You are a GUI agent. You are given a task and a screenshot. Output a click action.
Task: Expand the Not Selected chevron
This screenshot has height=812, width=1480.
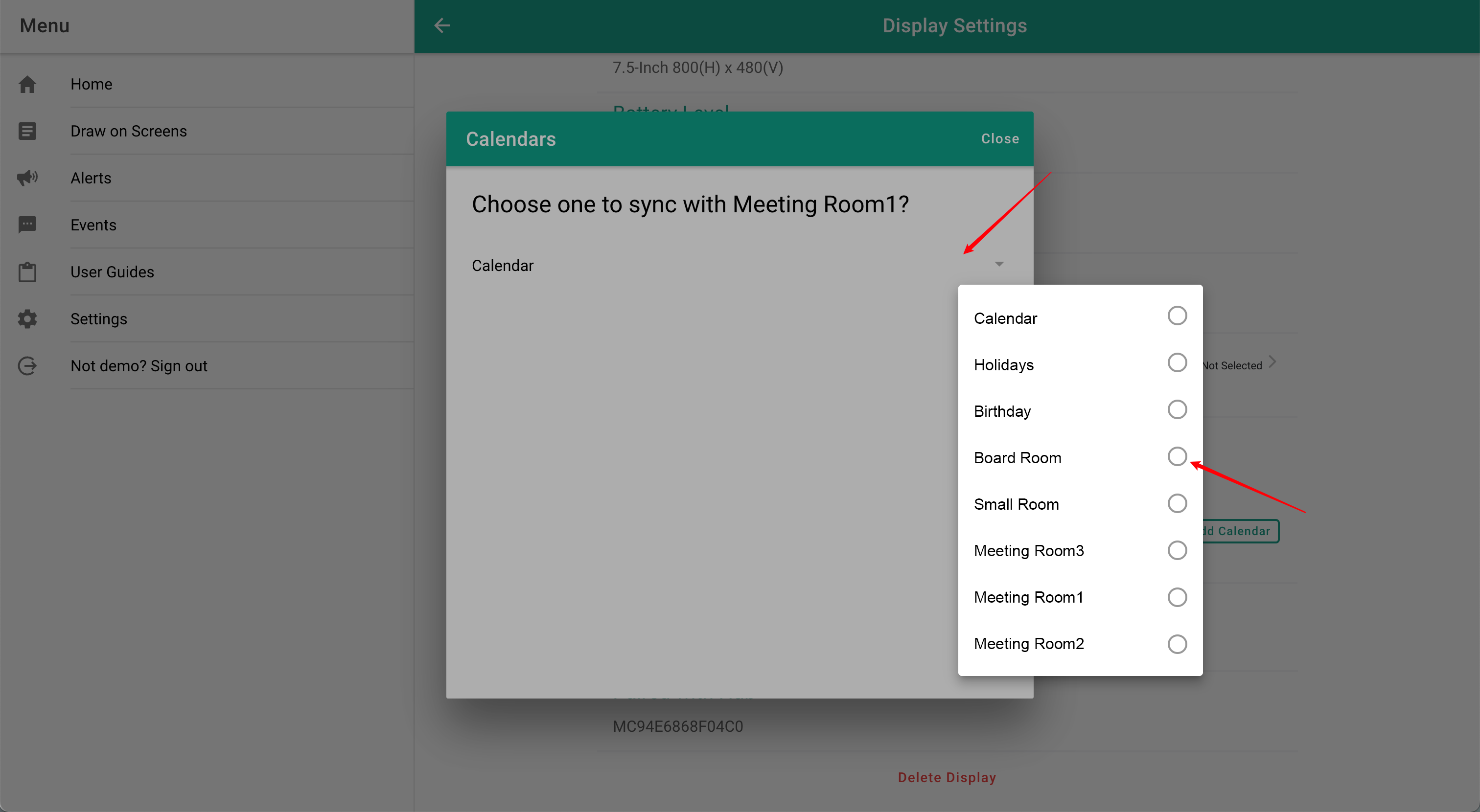pyautogui.click(x=1272, y=362)
